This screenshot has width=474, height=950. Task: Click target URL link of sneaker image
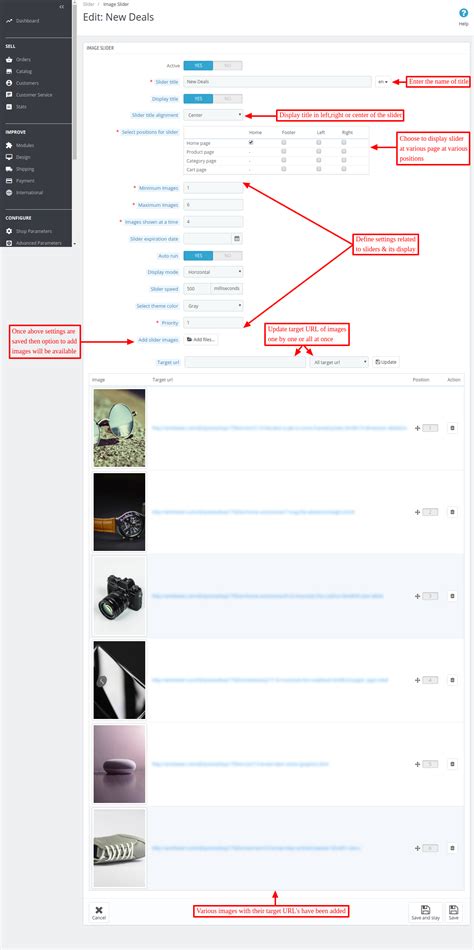pyautogui.click(x=256, y=848)
